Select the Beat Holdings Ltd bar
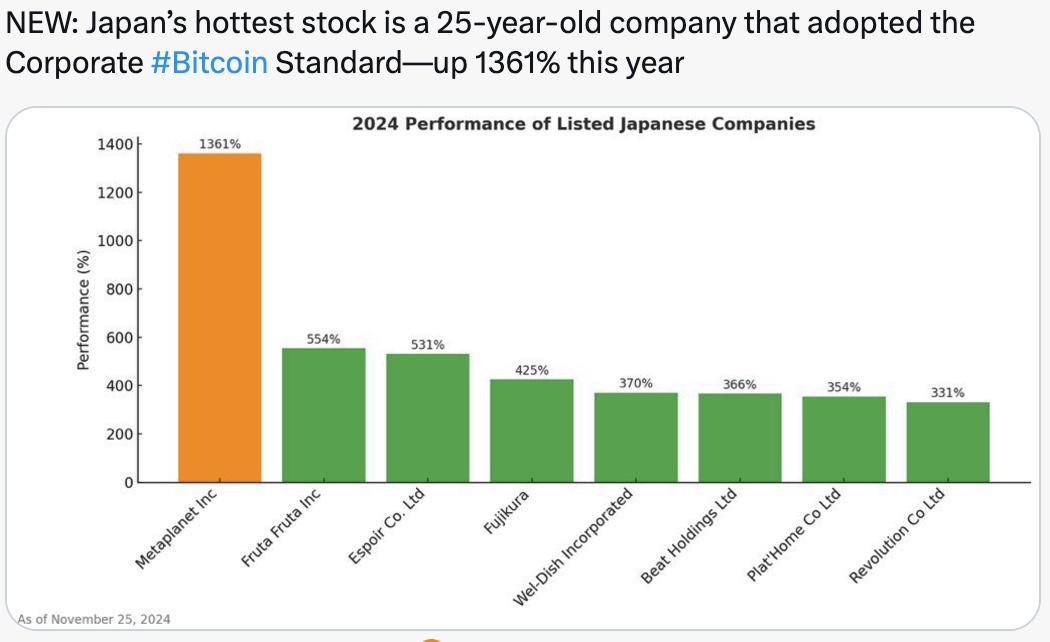 point(740,438)
